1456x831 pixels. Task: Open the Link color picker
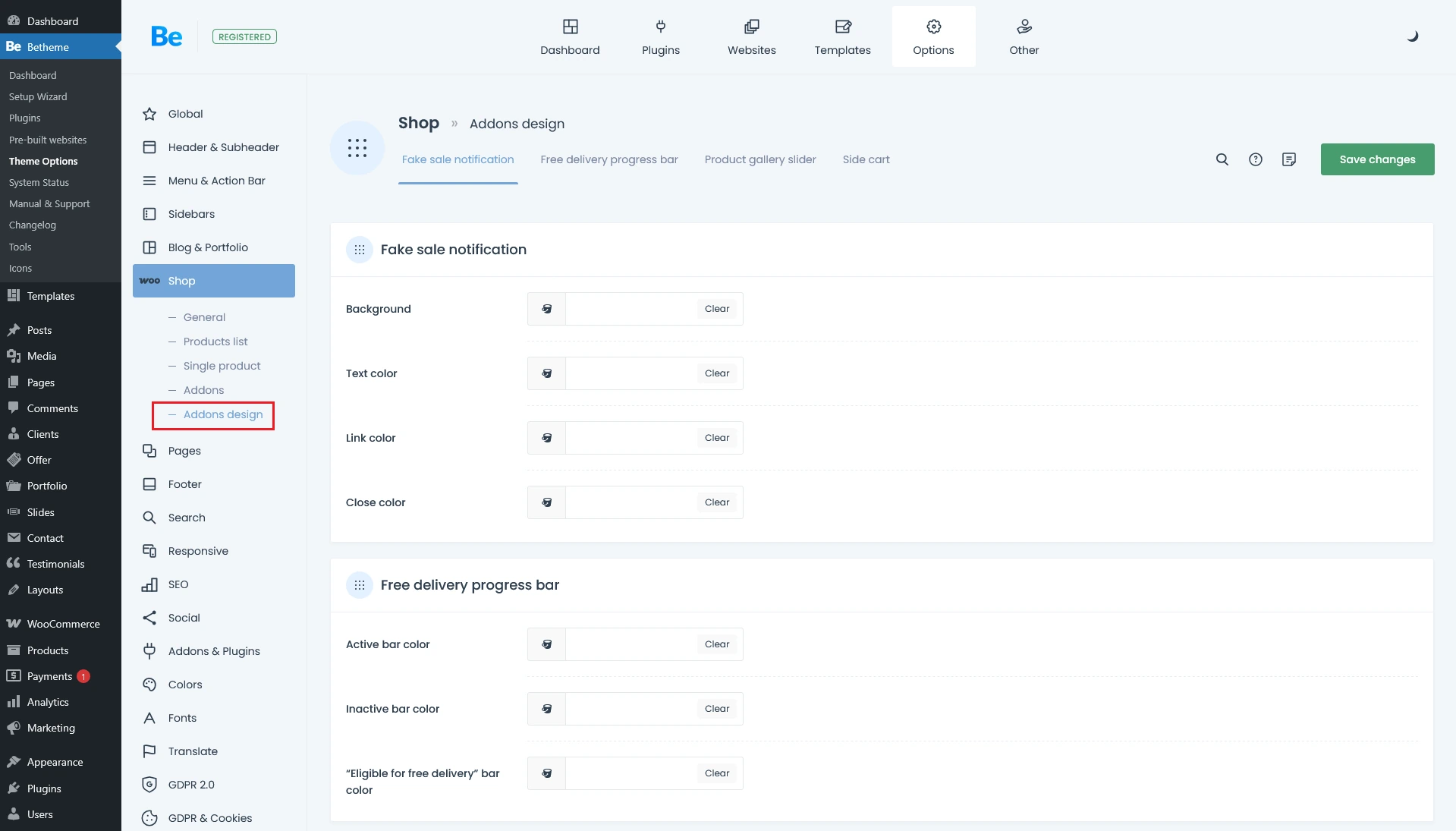pos(546,437)
